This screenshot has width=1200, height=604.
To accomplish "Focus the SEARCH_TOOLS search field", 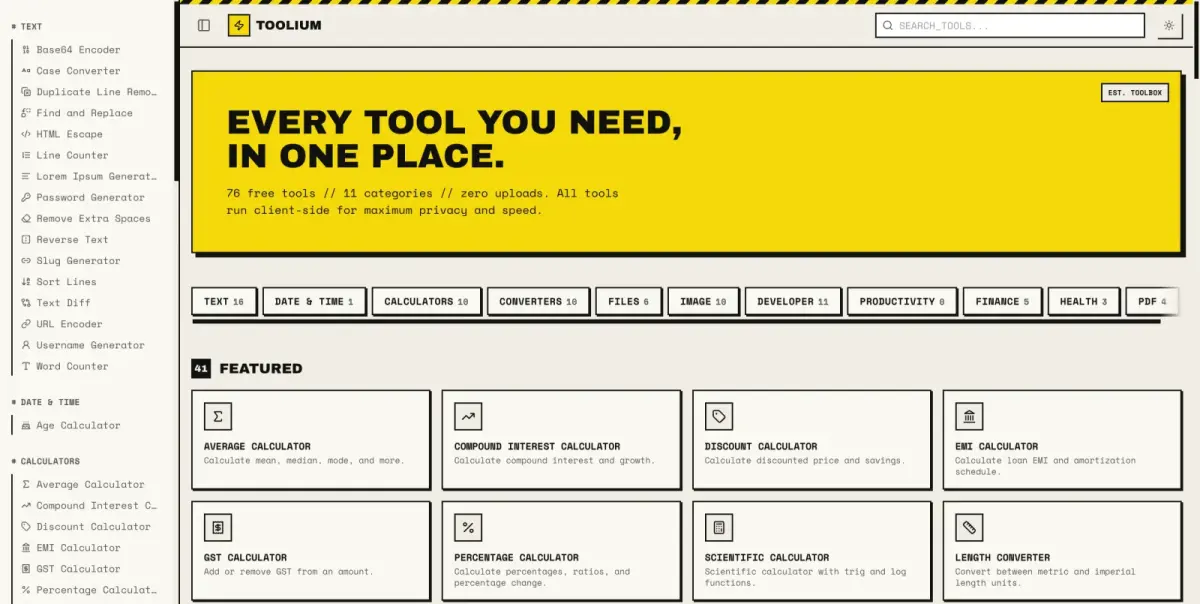I will pos(1009,26).
